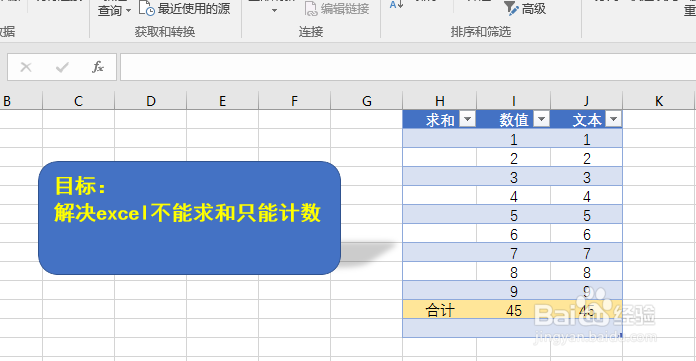Click the formula bar confirm checkmark
This screenshot has height=361, width=696.
62,67
